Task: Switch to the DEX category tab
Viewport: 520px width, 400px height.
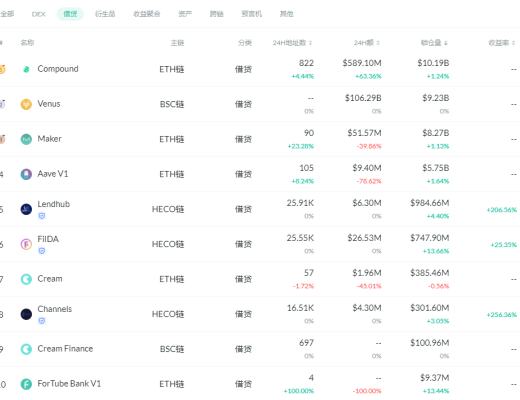Action: (38, 14)
